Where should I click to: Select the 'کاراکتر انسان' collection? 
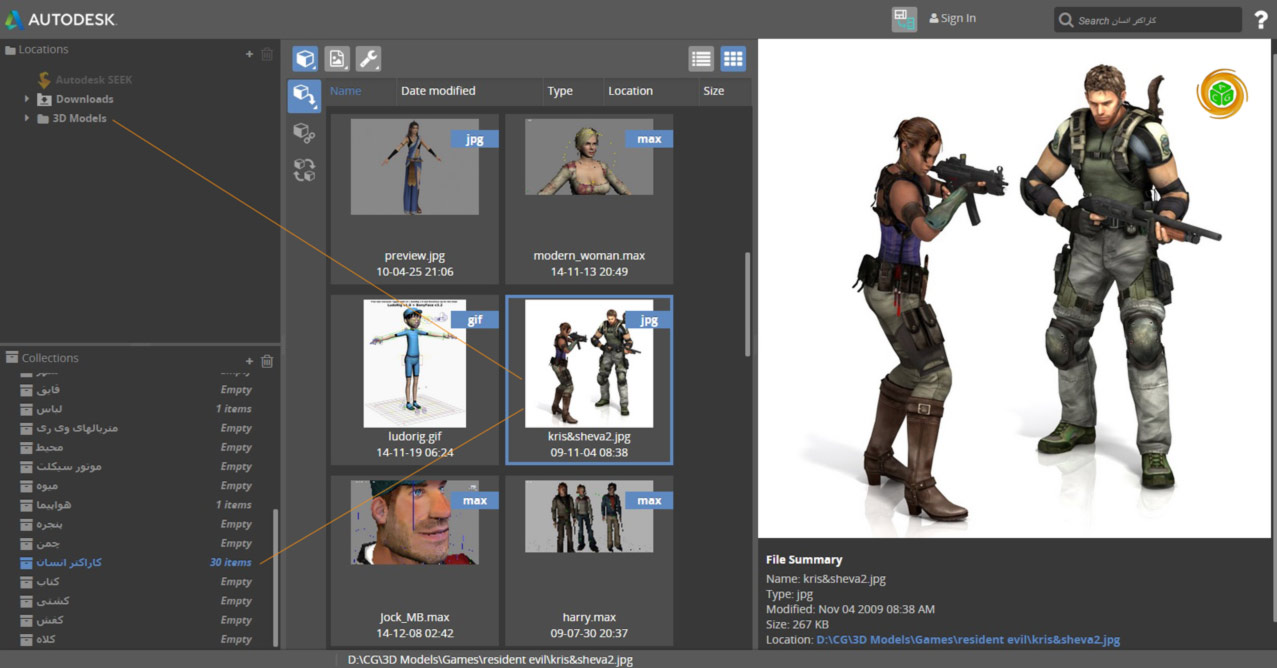point(69,562)
